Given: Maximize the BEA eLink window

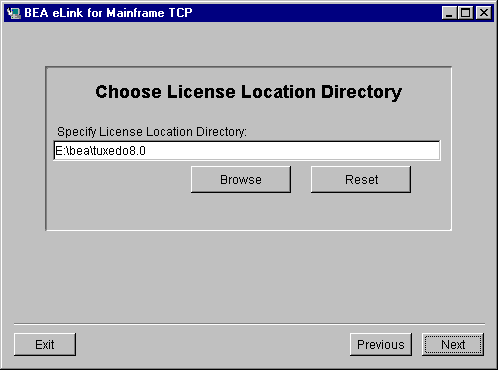Looking at the screenshot, I should (x=465, y=13).
